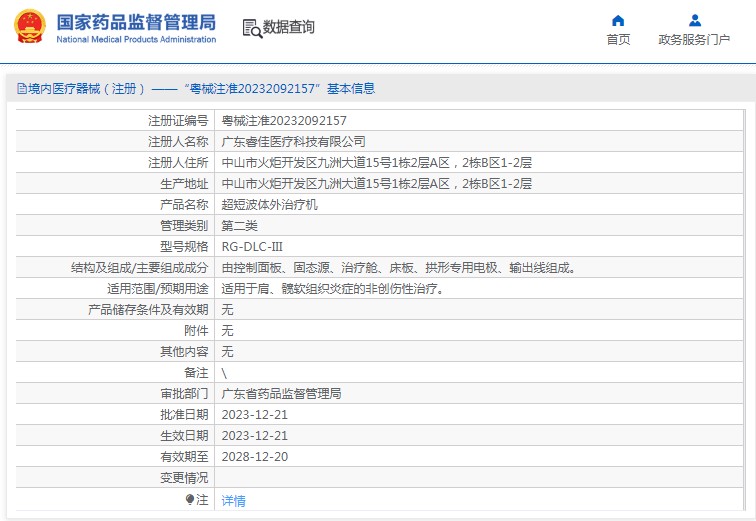Click the 注册人住所 label
Image resolution: width=756 pixels, height=521 pixels.
[x=178, y=162]
